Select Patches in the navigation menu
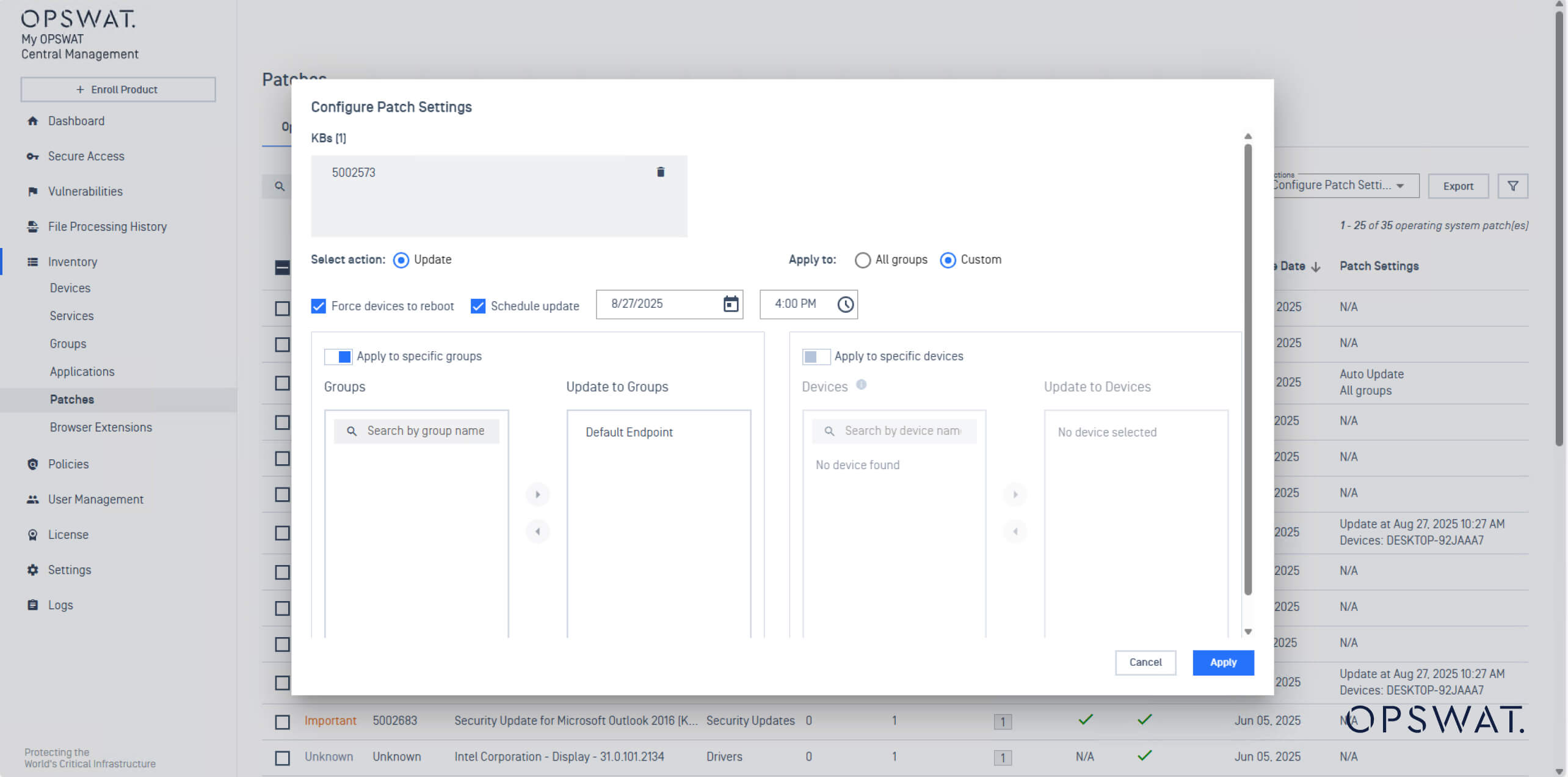Image resolution: width=1568 pixels, height=777 pixels. (71, 399)
